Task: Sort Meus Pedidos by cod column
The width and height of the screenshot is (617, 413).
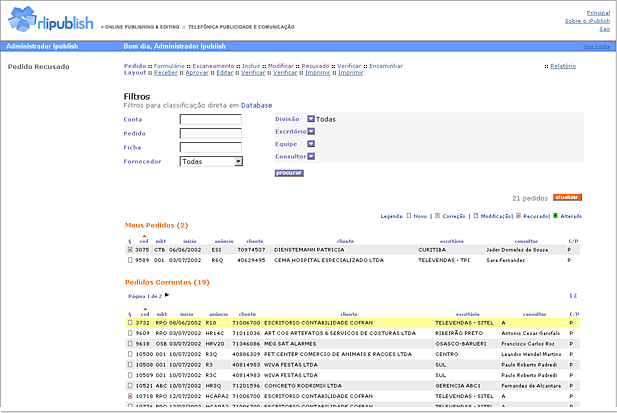Action: point(144,241)
